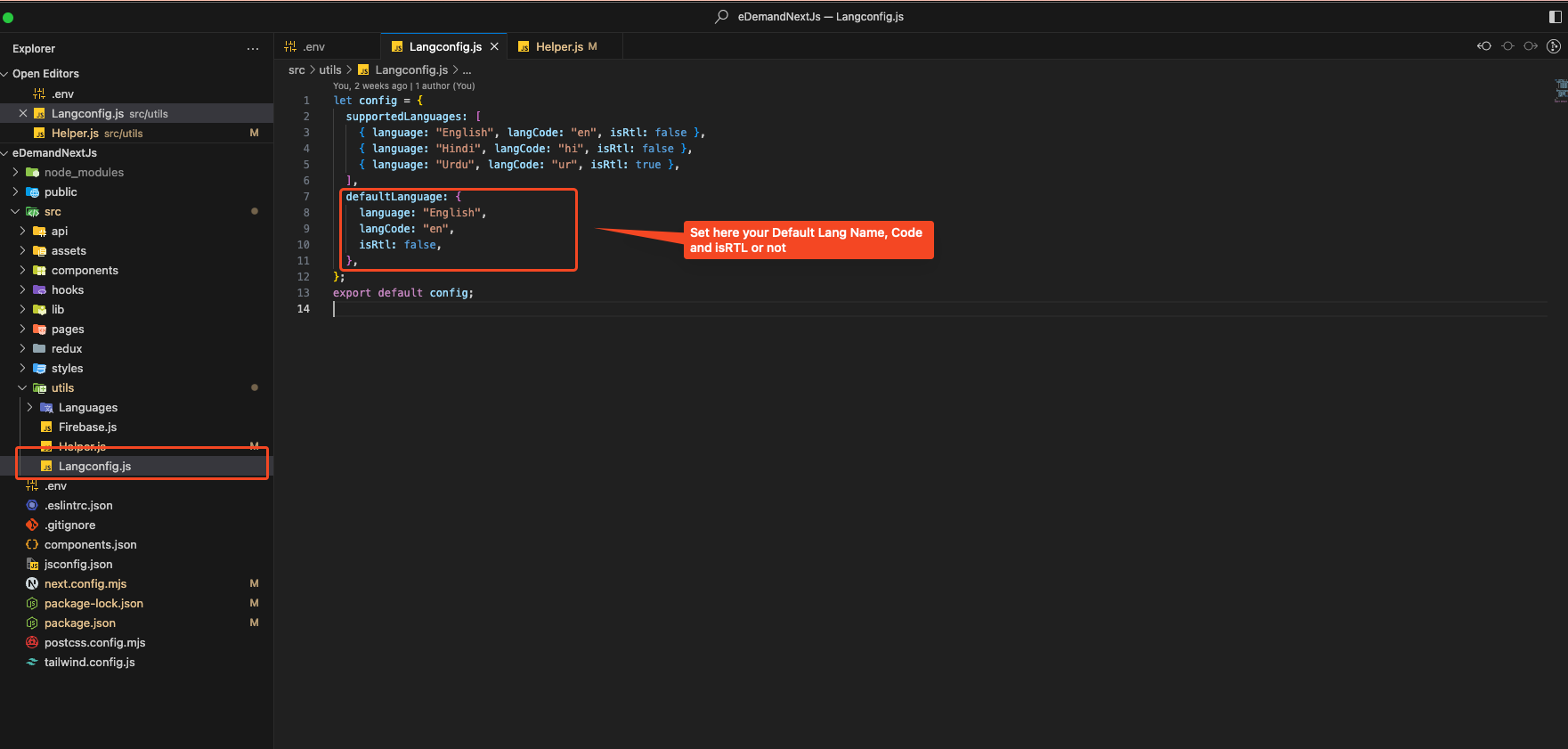This screenshot has width=1568, height=749.
Task: Open postcss.config.mjs file
Action: click(x=94, y=643)
